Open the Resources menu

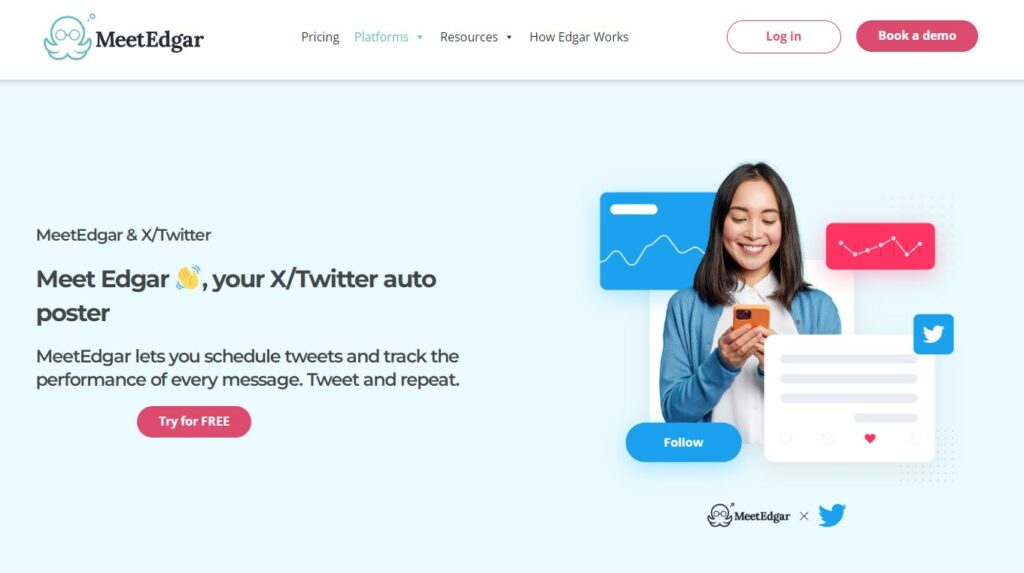(469, 37)
